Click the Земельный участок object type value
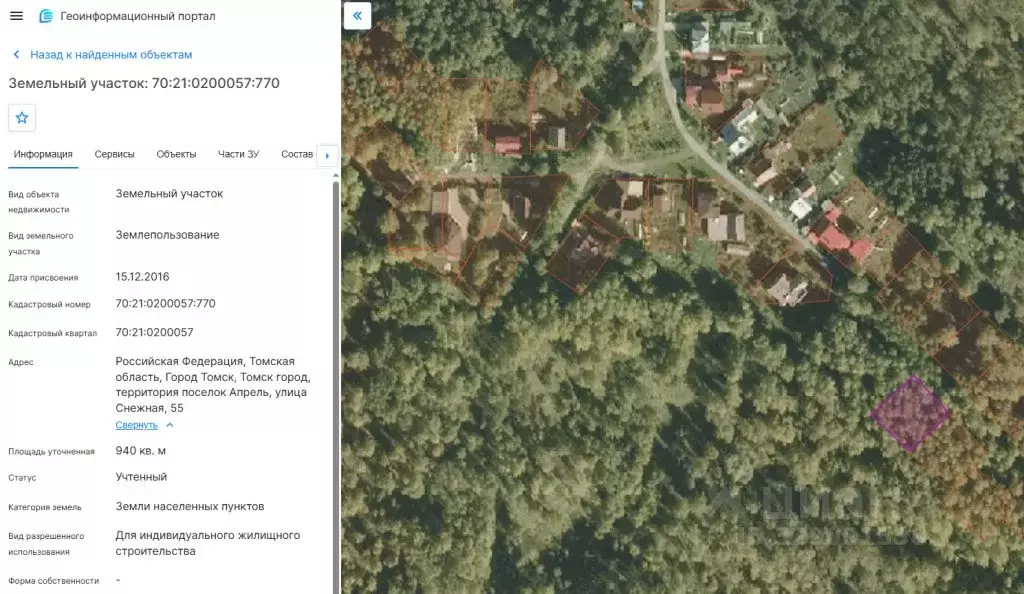Viewport: 1024px width, 594px height. pos(169,193)
